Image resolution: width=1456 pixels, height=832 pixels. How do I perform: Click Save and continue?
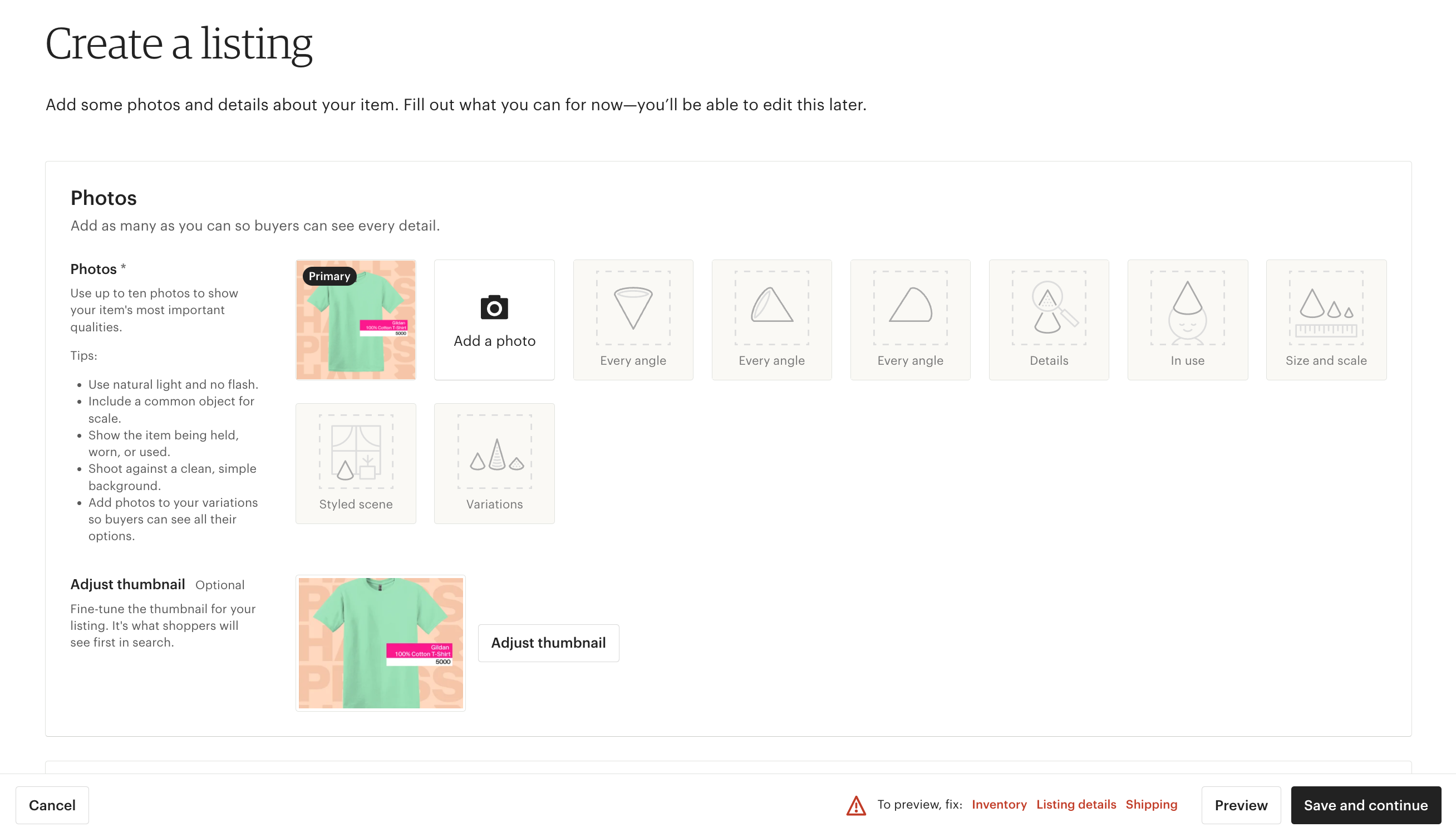tap(1366, 805)
